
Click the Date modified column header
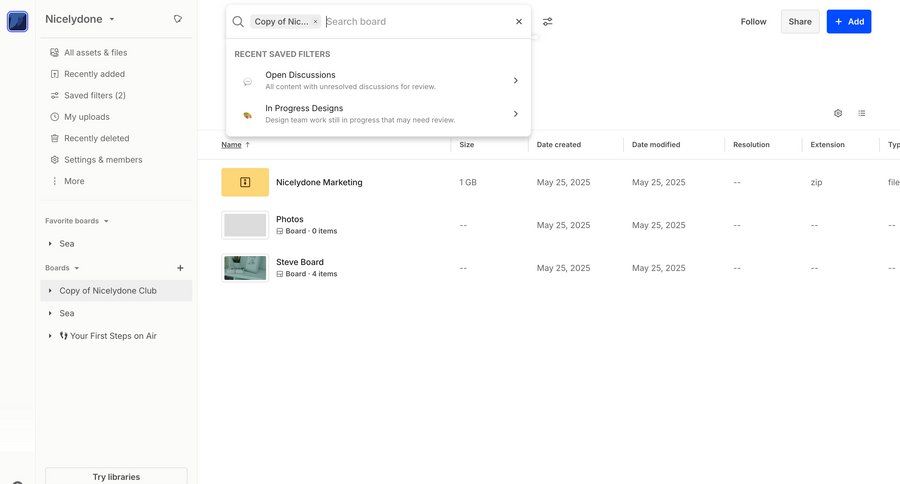pos(655,145)
